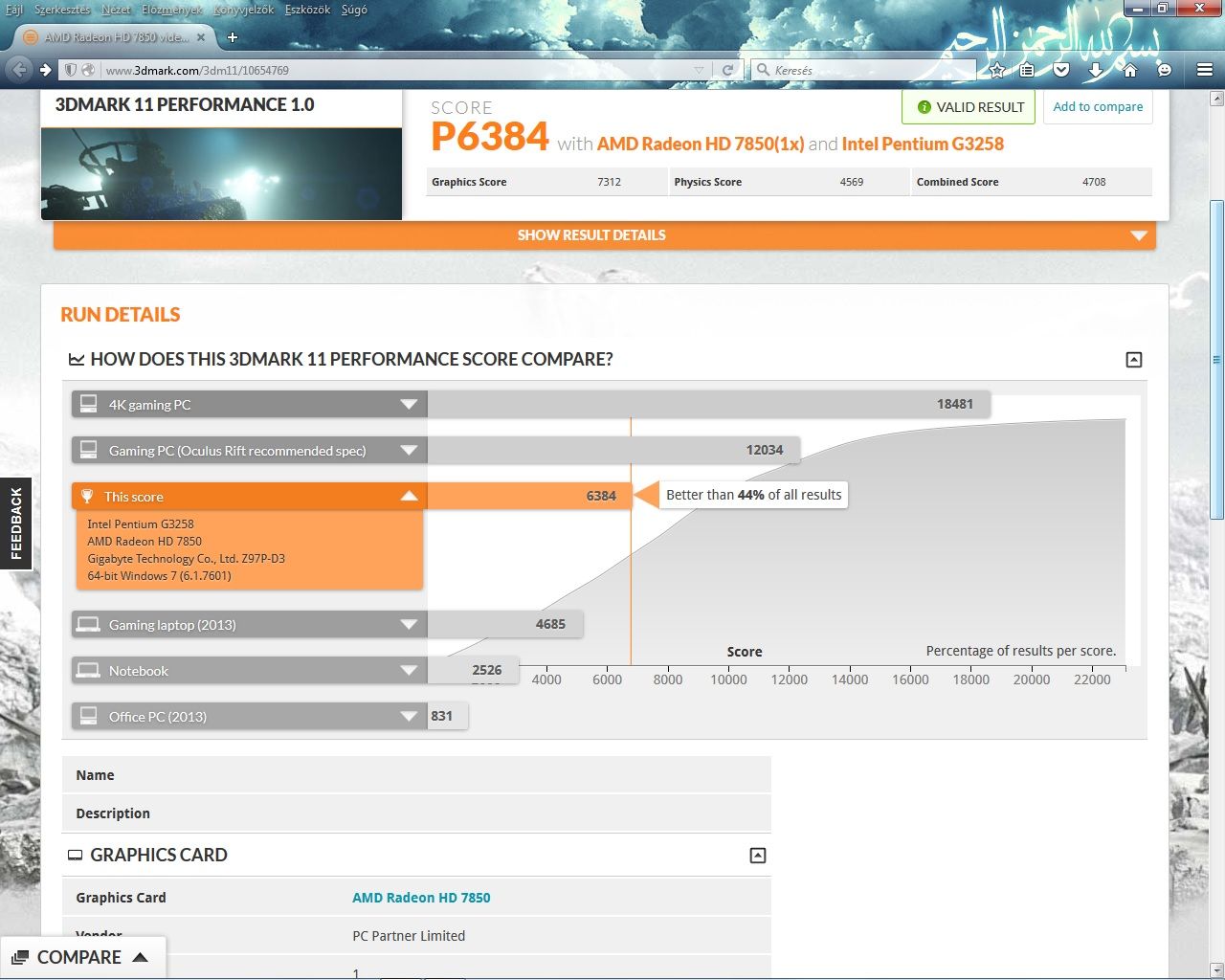Click the search magnifier icon

tap(763, 70)
